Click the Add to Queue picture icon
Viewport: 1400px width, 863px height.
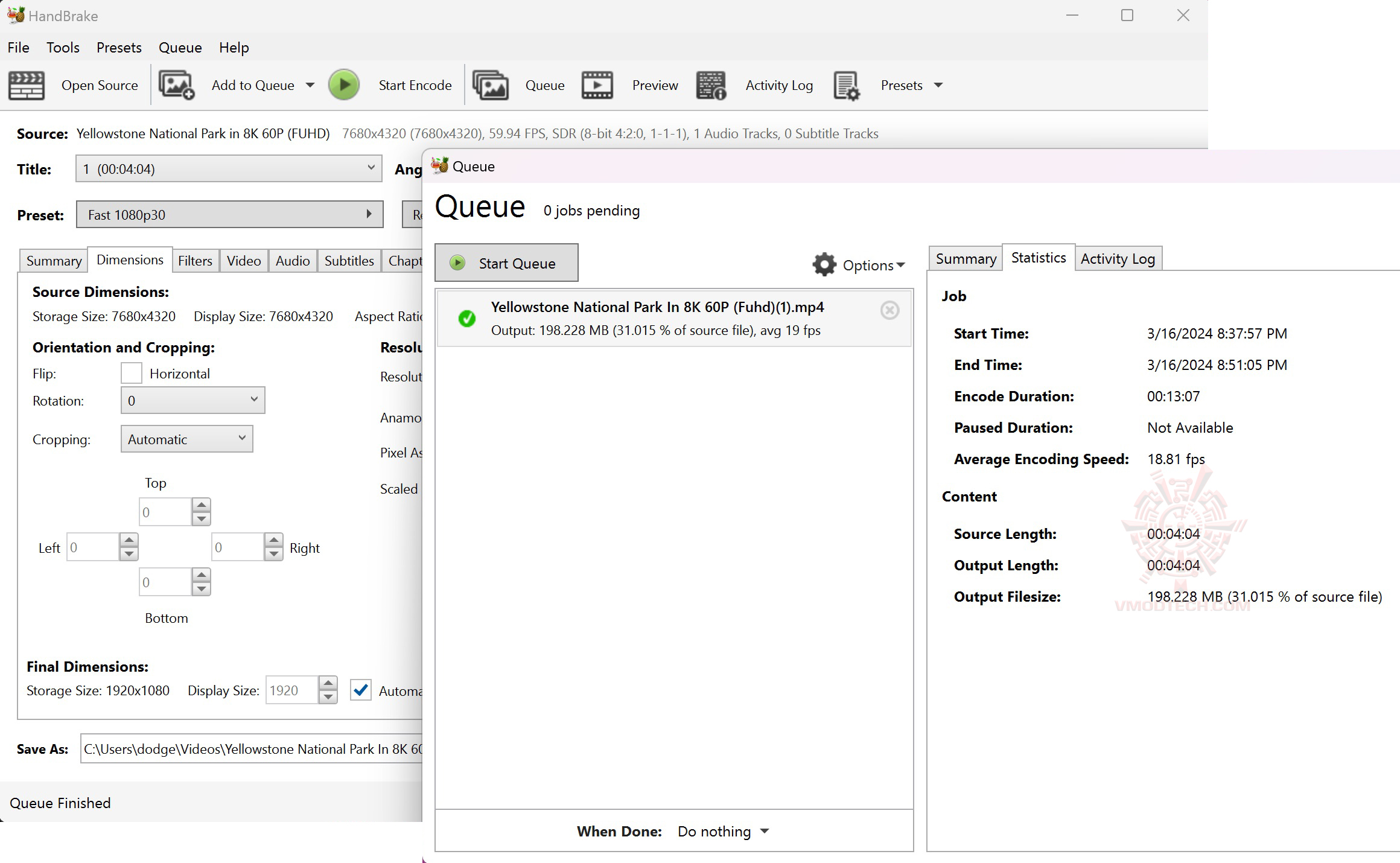[176, 85]
